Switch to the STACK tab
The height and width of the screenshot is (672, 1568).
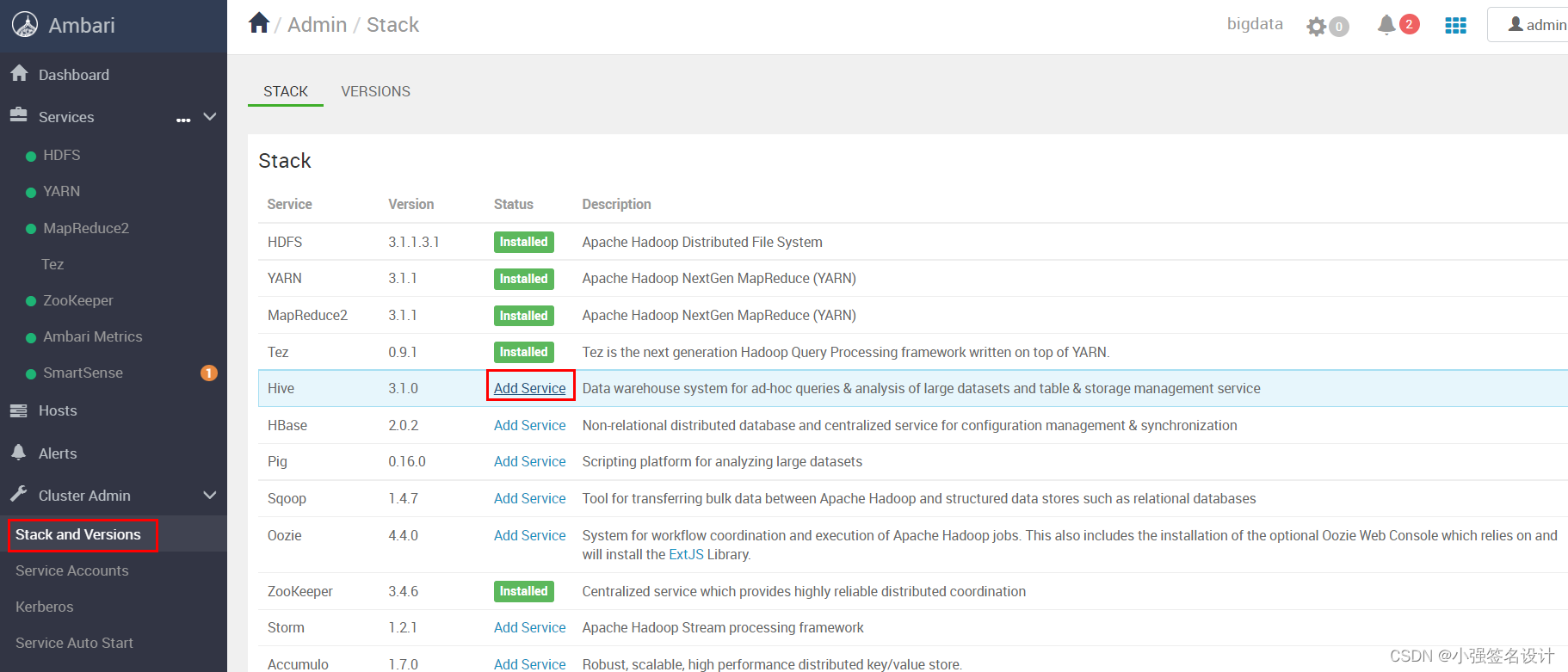click(x=286, y=91)
